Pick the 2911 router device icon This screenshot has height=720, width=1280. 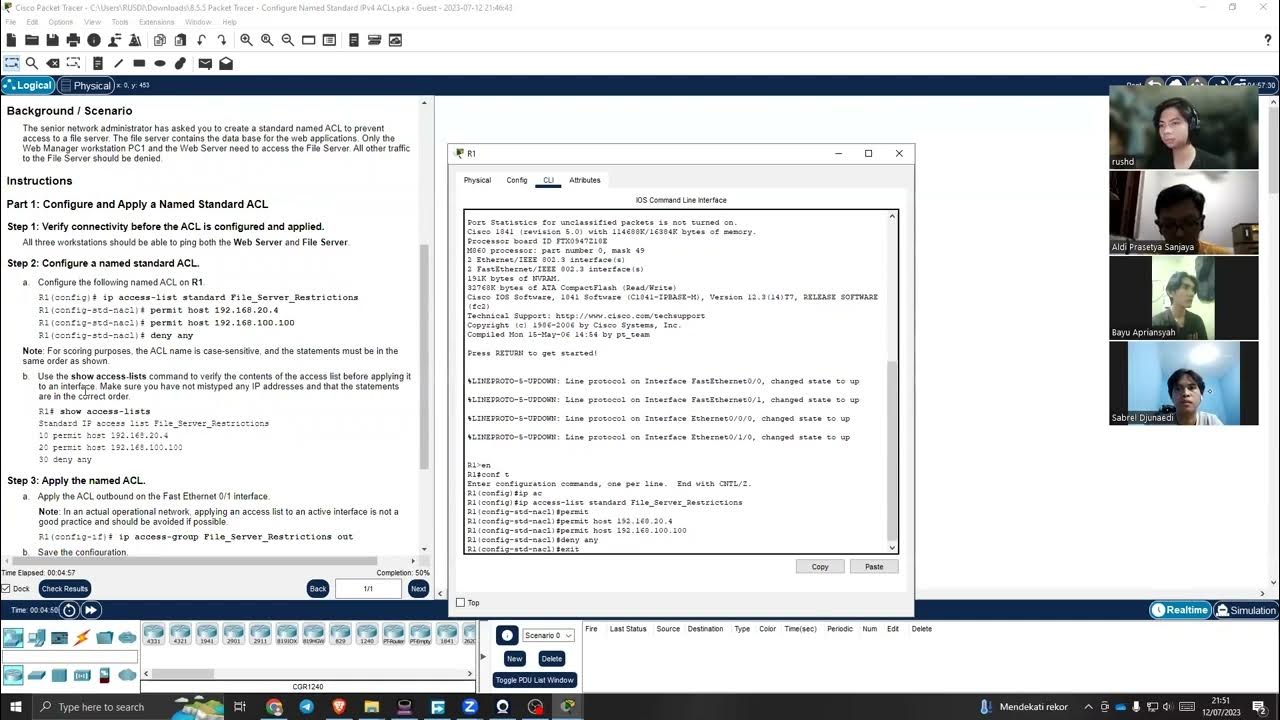[260, 634]
